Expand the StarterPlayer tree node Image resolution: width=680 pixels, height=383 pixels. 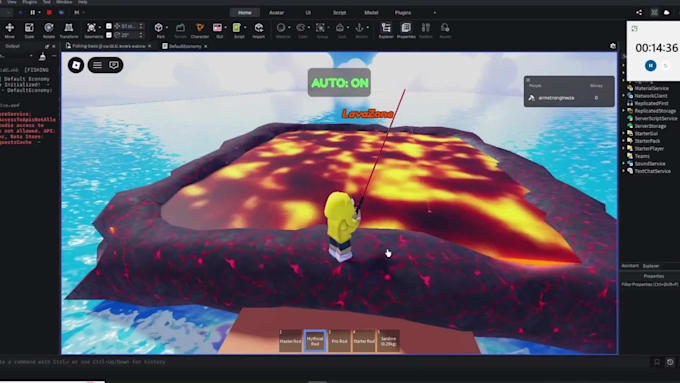click(624, 148)
